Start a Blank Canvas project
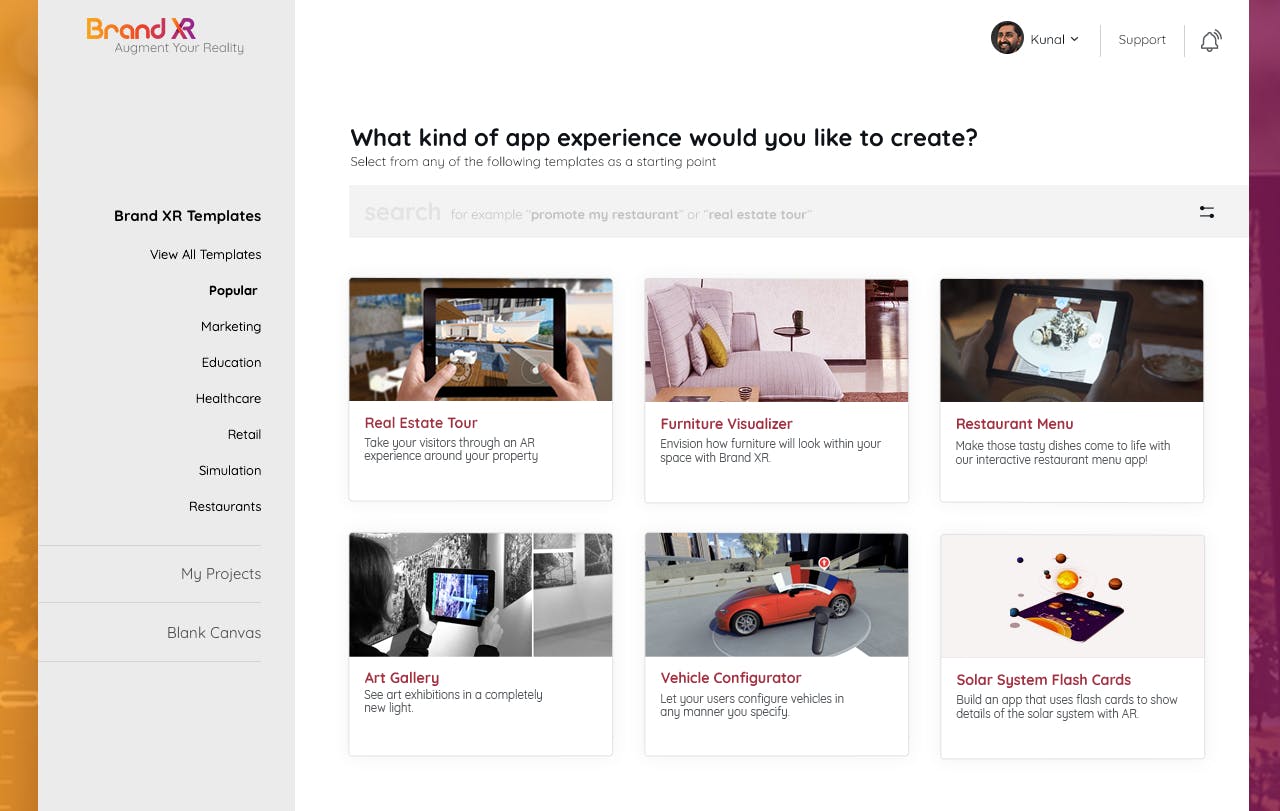This screenshot has width=1280, height=811. click(x=213, y=633)
